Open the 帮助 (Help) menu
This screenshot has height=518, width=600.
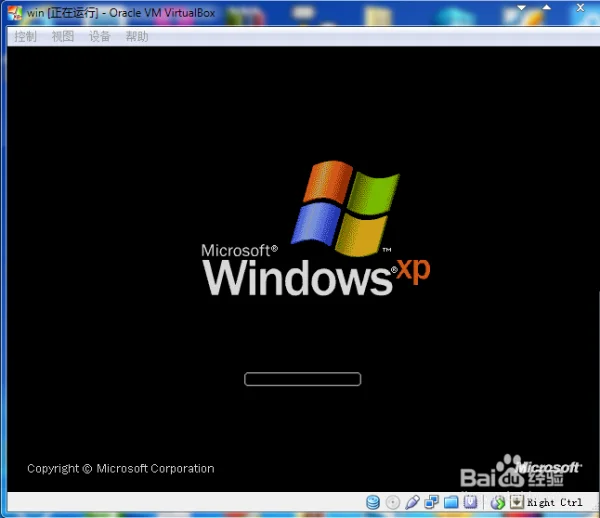[137, 37]
